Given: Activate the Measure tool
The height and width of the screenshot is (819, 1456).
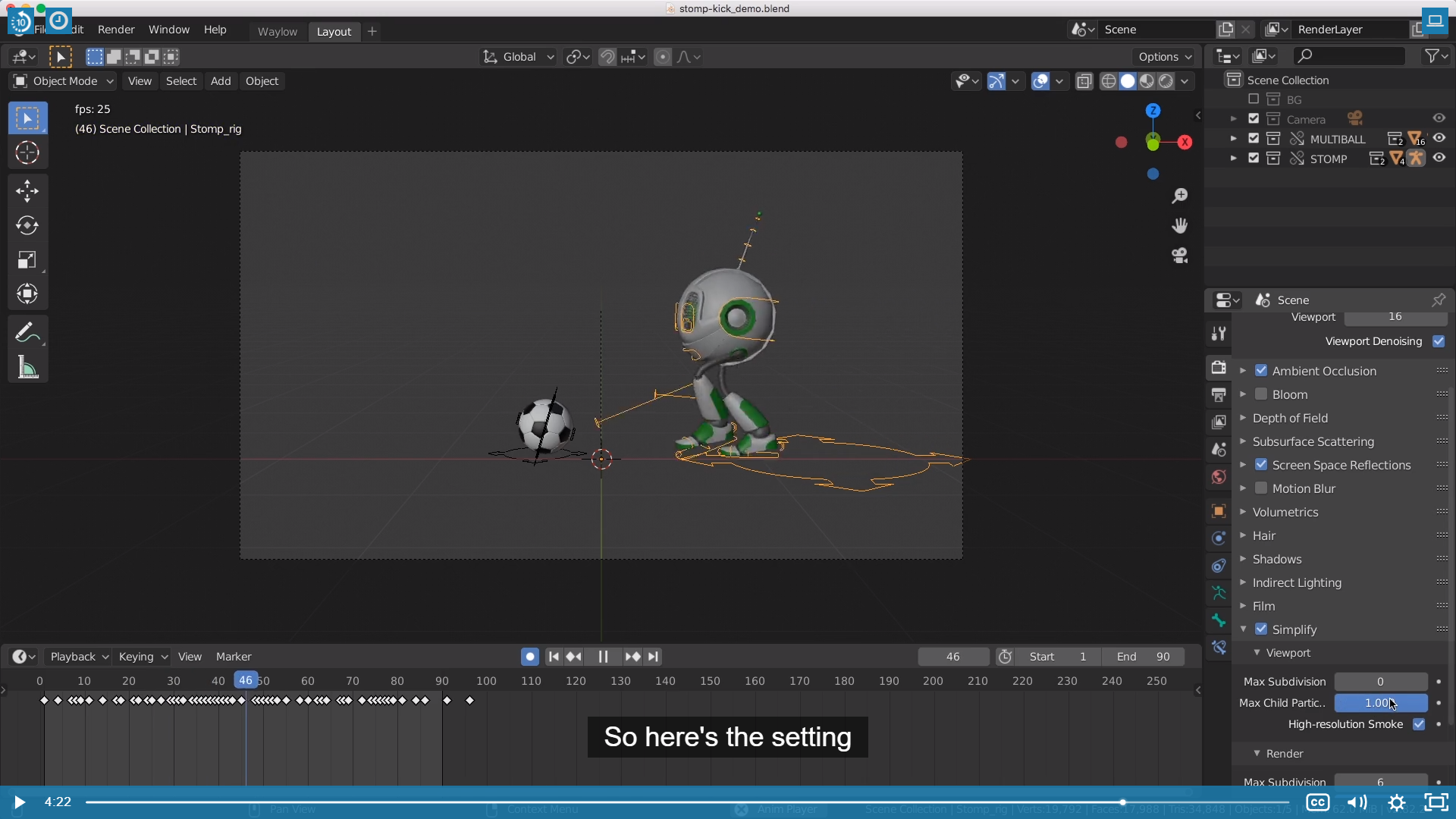Looking at the screenshot, I should 27,369.
